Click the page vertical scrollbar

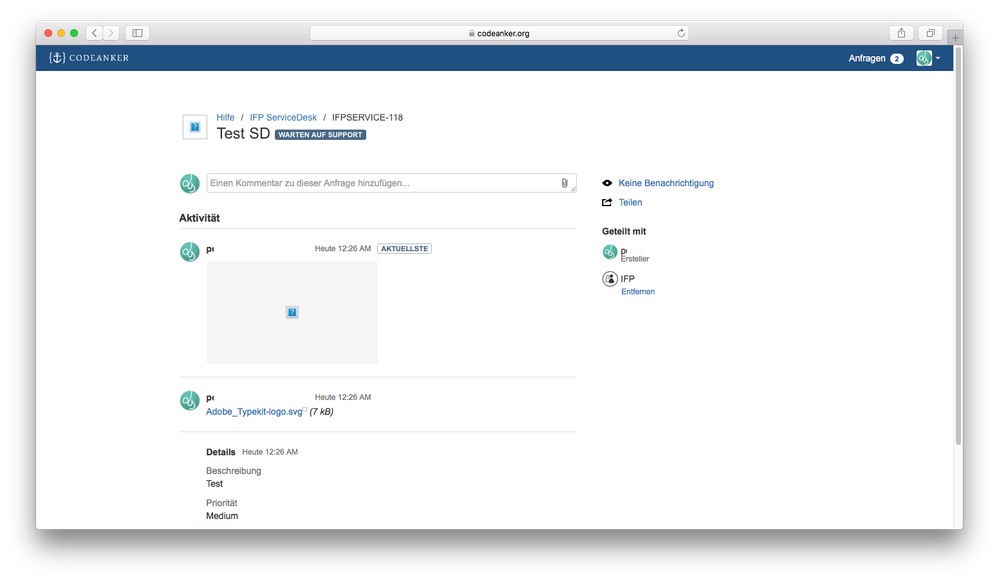958,245
